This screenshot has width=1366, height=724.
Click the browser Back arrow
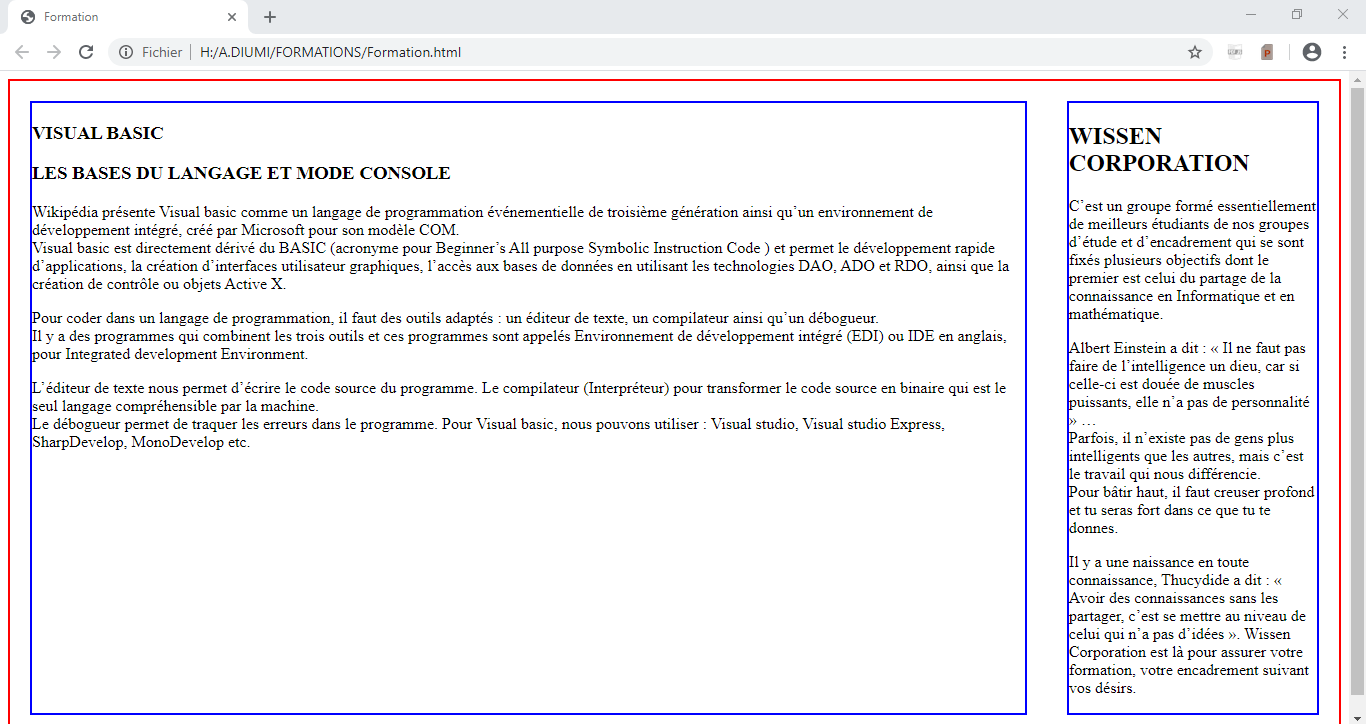[x=22, y=52]
